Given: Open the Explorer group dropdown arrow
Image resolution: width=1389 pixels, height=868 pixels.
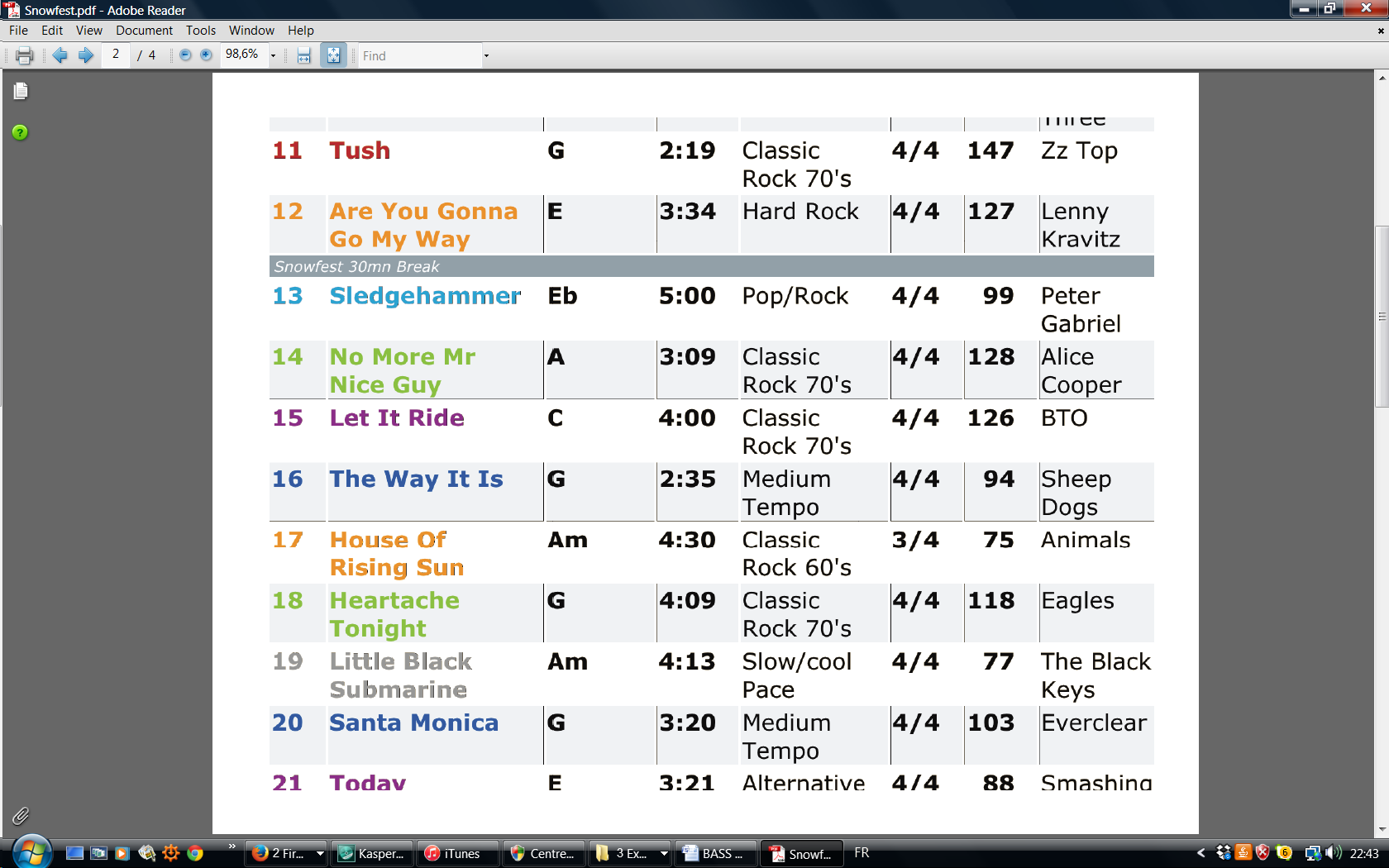Looking at the screenshot, I should pyautogui.click(x=664, y=853).
